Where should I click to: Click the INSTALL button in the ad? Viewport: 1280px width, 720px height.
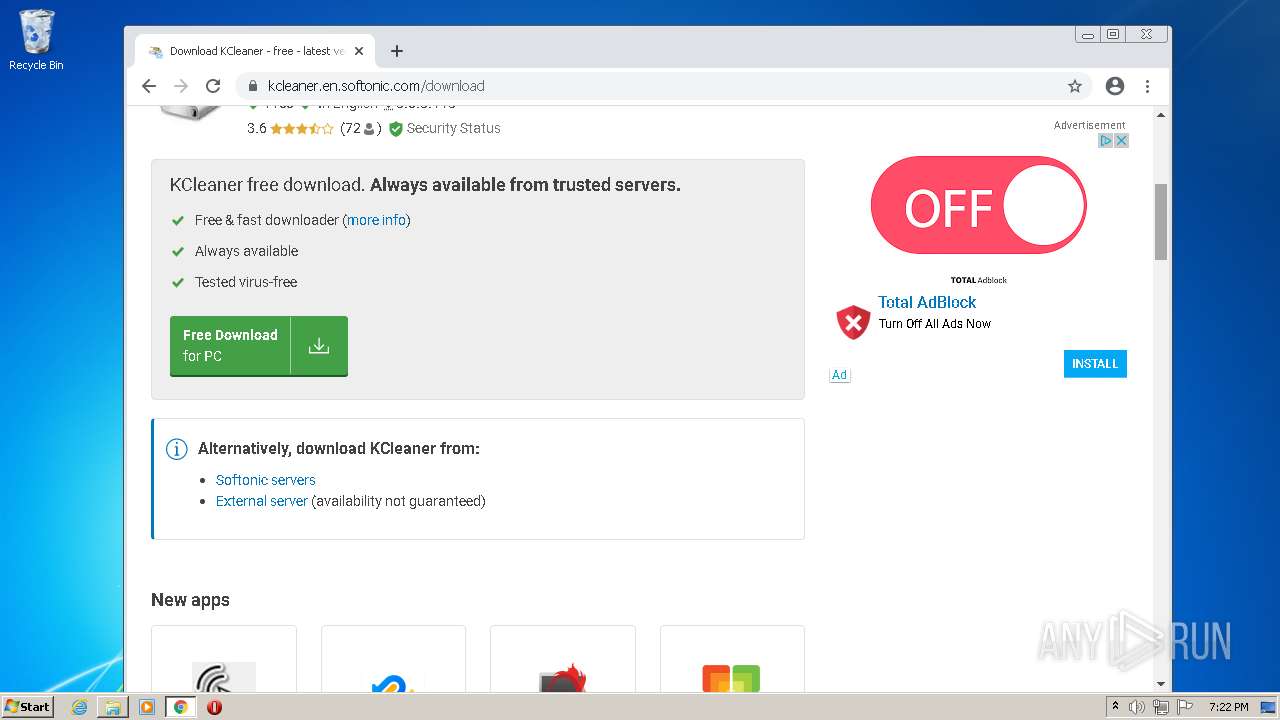tap(1095, 364)
